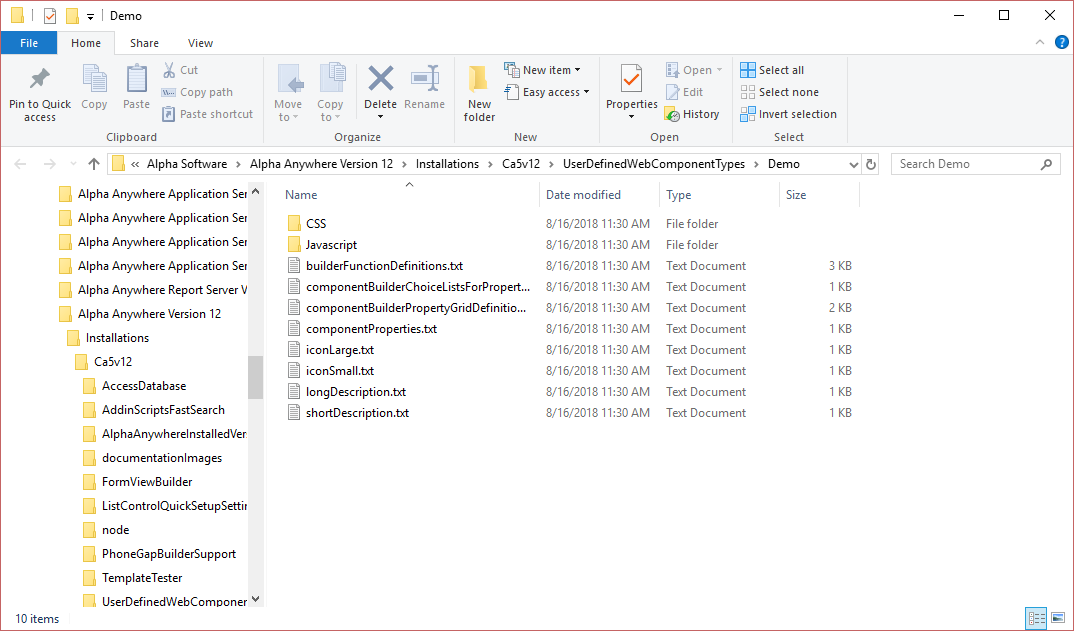This screenshot has height=631, width=1074.
Task: Click Alpha Anywhere Version 12 breadcrumb
Action: pos(321,164)
